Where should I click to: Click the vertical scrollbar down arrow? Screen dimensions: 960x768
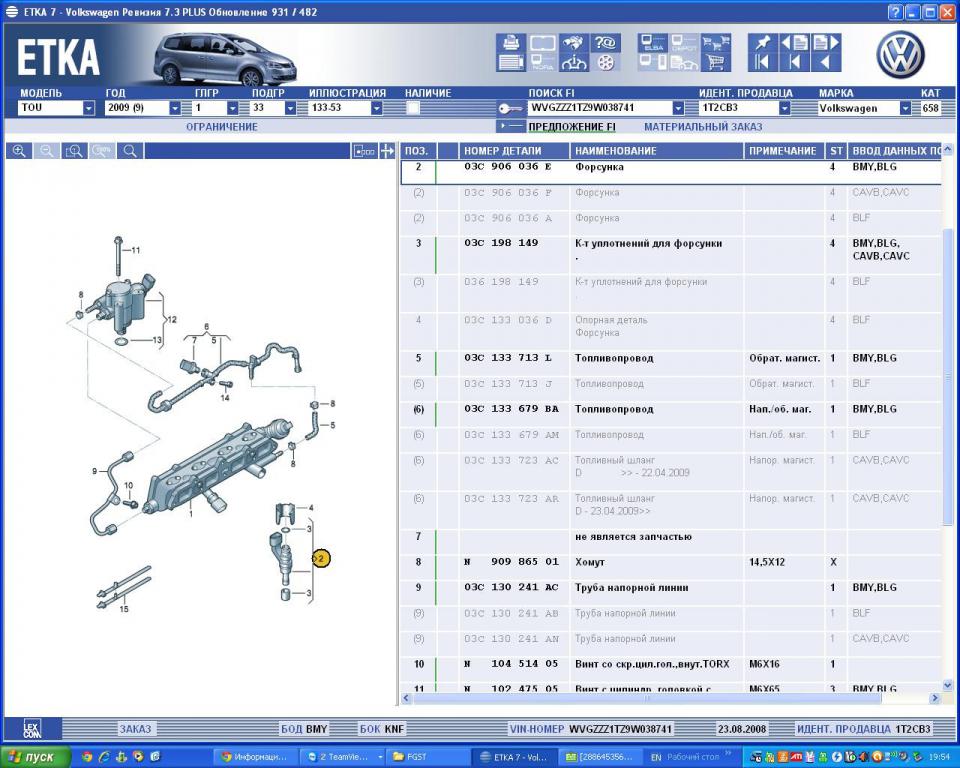pyautogui.click(x=948, y=686)
